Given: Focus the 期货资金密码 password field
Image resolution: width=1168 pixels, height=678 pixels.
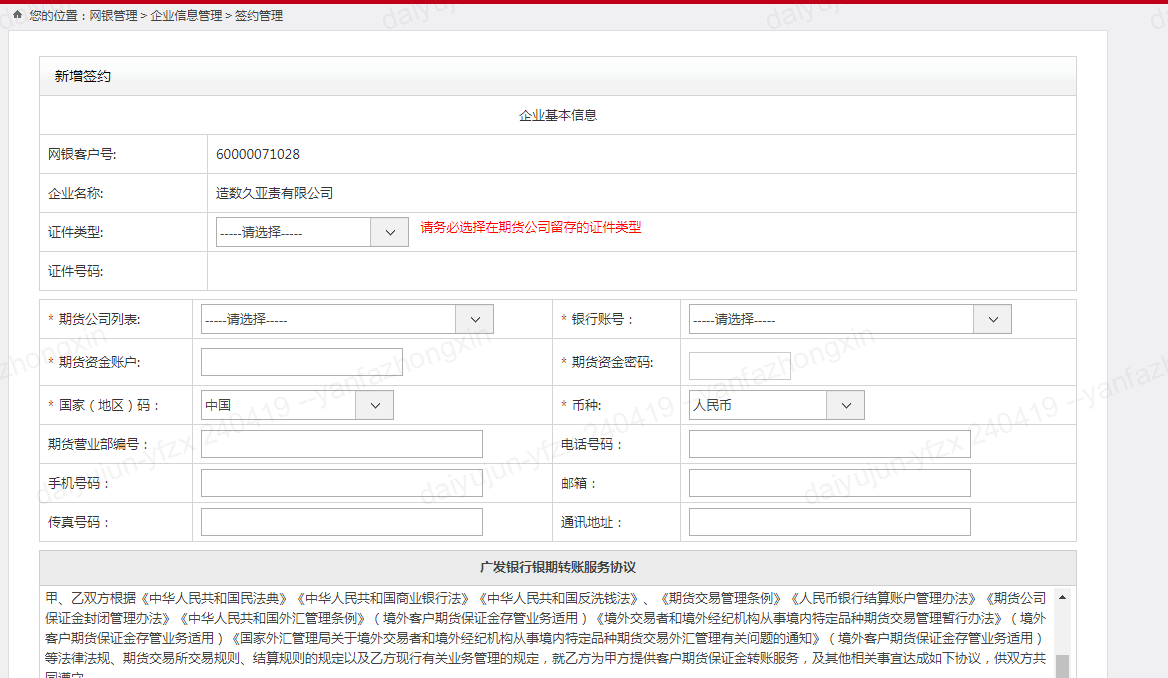Looking at the screenshot, I should tap(739, 366).
